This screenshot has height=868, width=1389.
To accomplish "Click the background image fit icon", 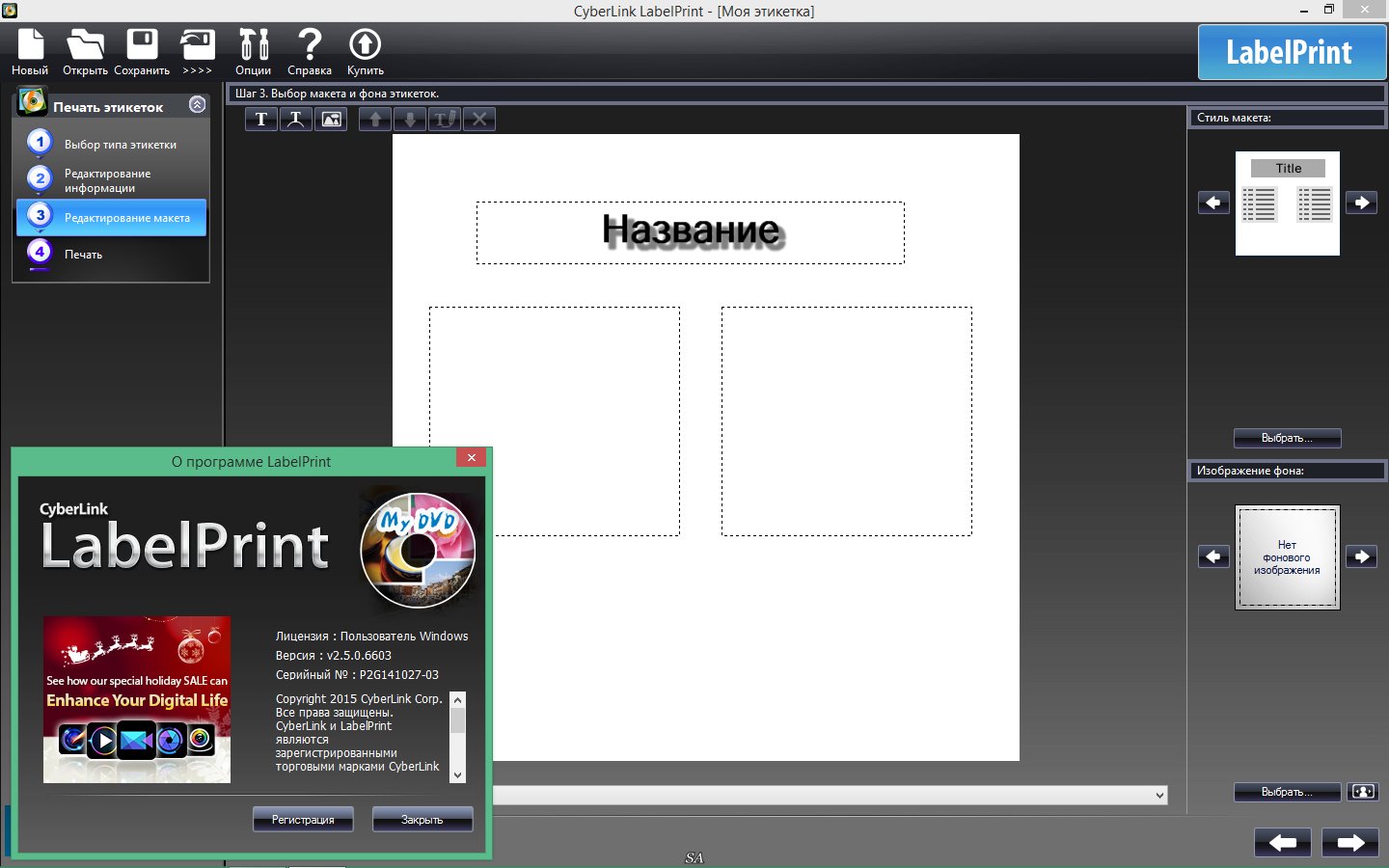I will pyautogui.click(x=1362, y=792).
